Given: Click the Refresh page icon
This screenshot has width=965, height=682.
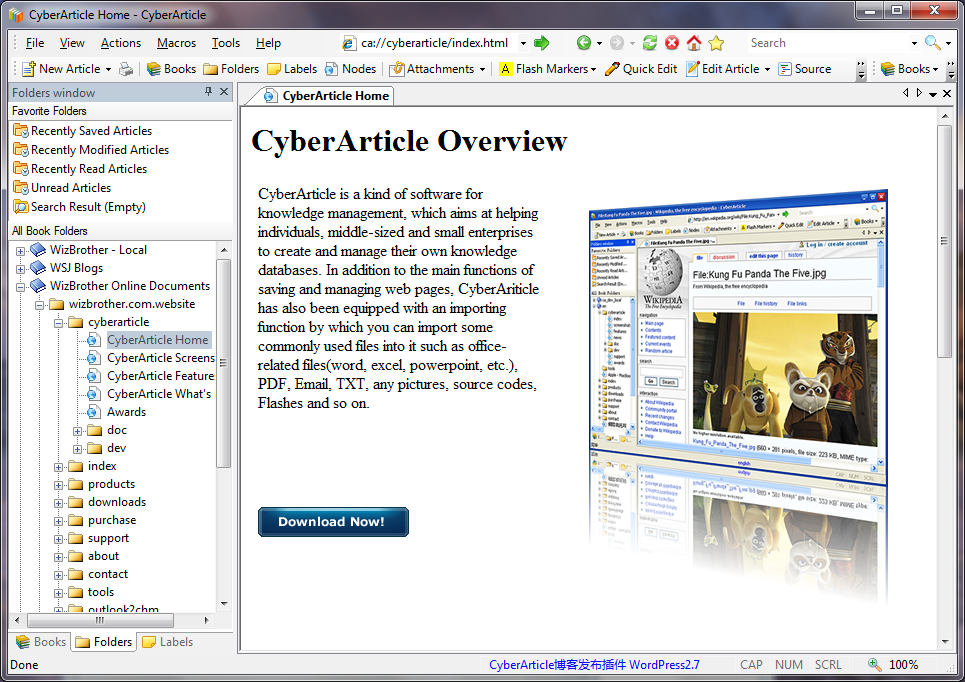Looking at the screenshot, I should [x=650, y=43].
